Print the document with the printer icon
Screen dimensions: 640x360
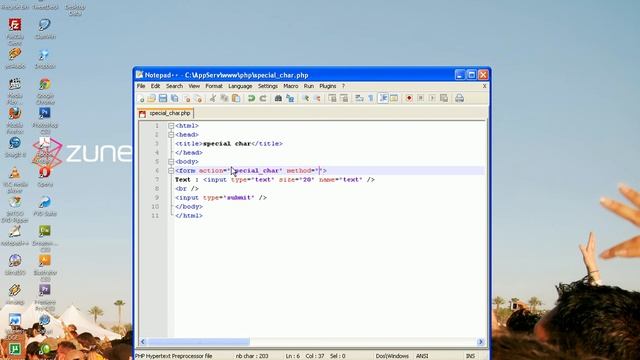(x=459, y=98)
